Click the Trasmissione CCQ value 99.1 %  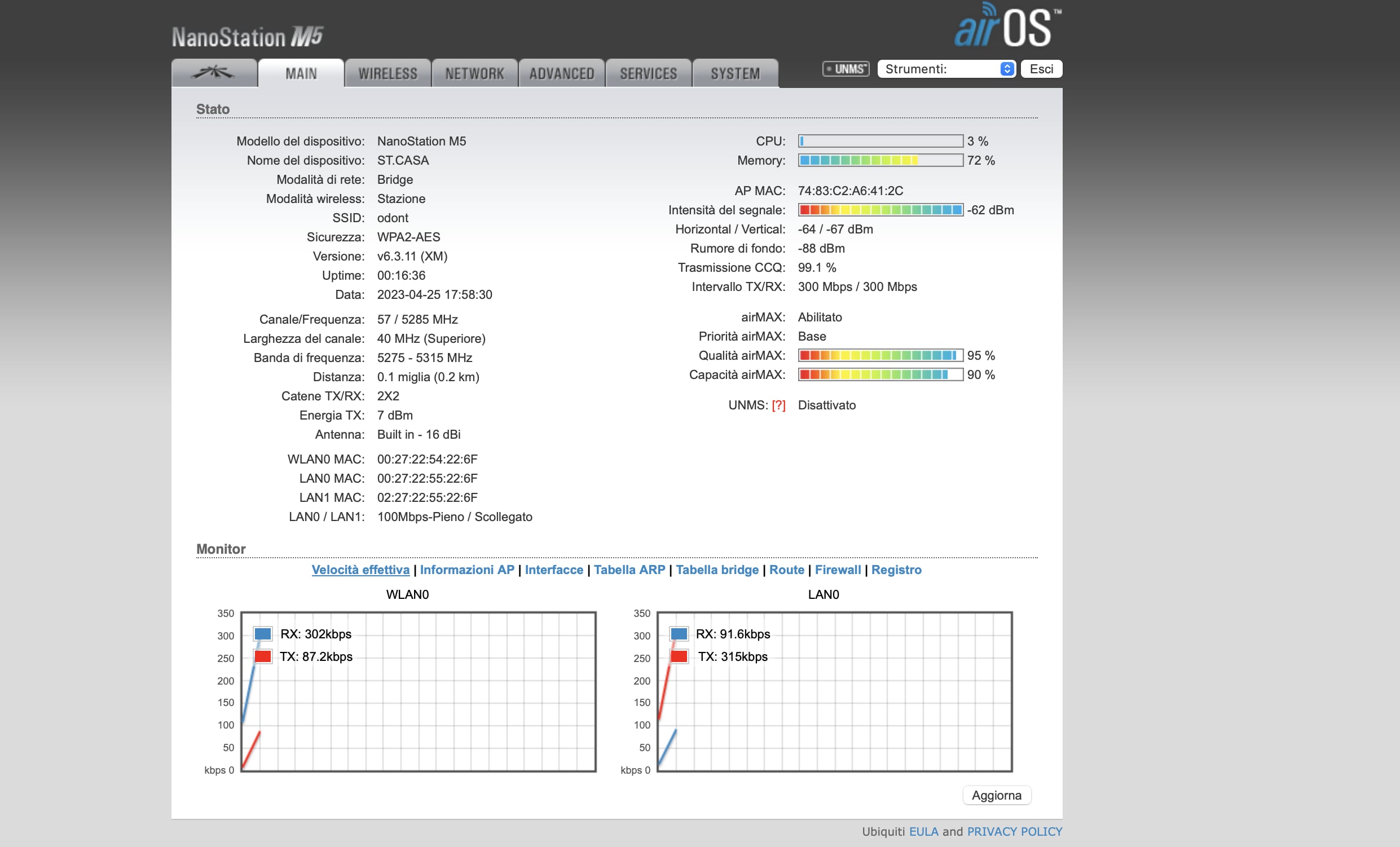[x=817, y=267]
